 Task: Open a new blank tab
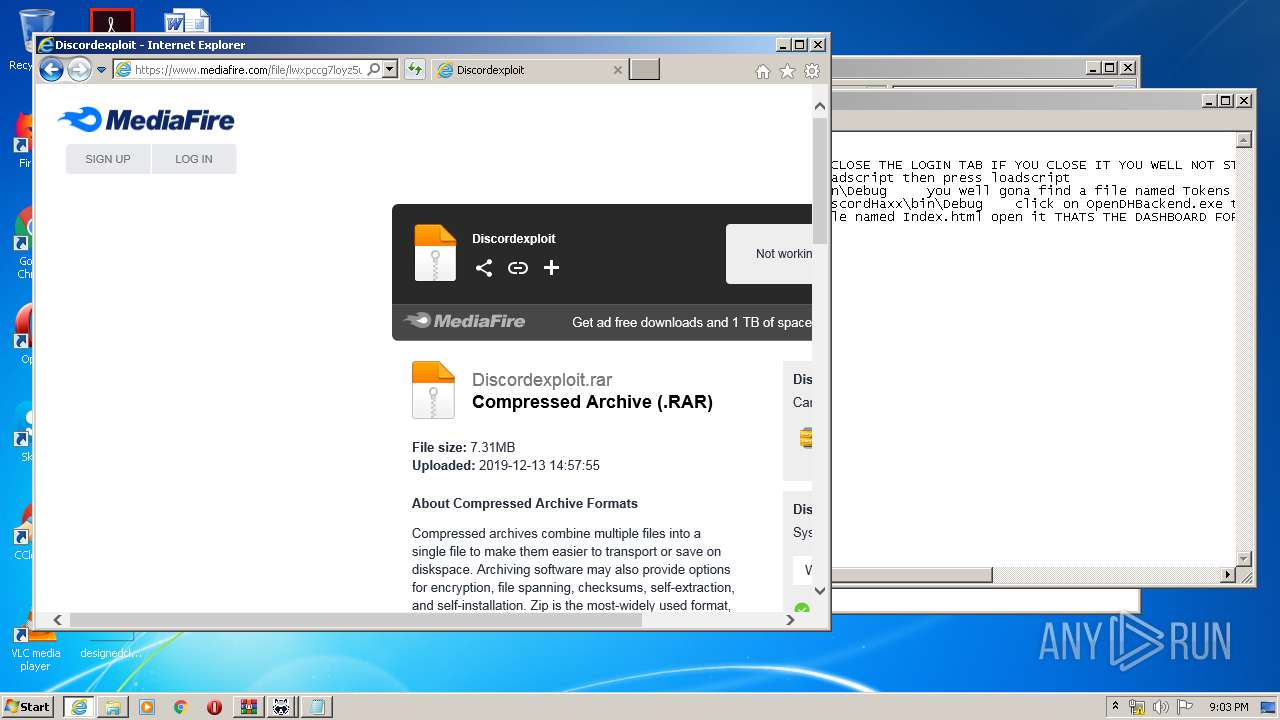click(x=644, y=70)
